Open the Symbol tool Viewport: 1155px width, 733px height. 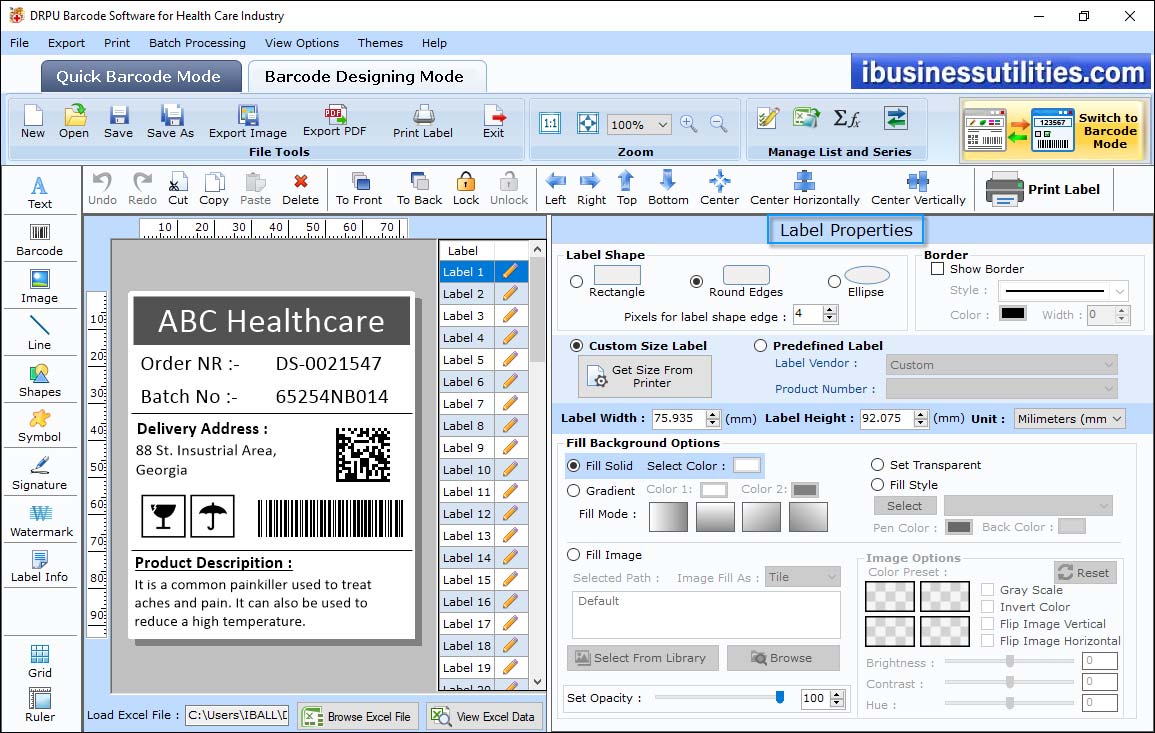click(40, 427)
